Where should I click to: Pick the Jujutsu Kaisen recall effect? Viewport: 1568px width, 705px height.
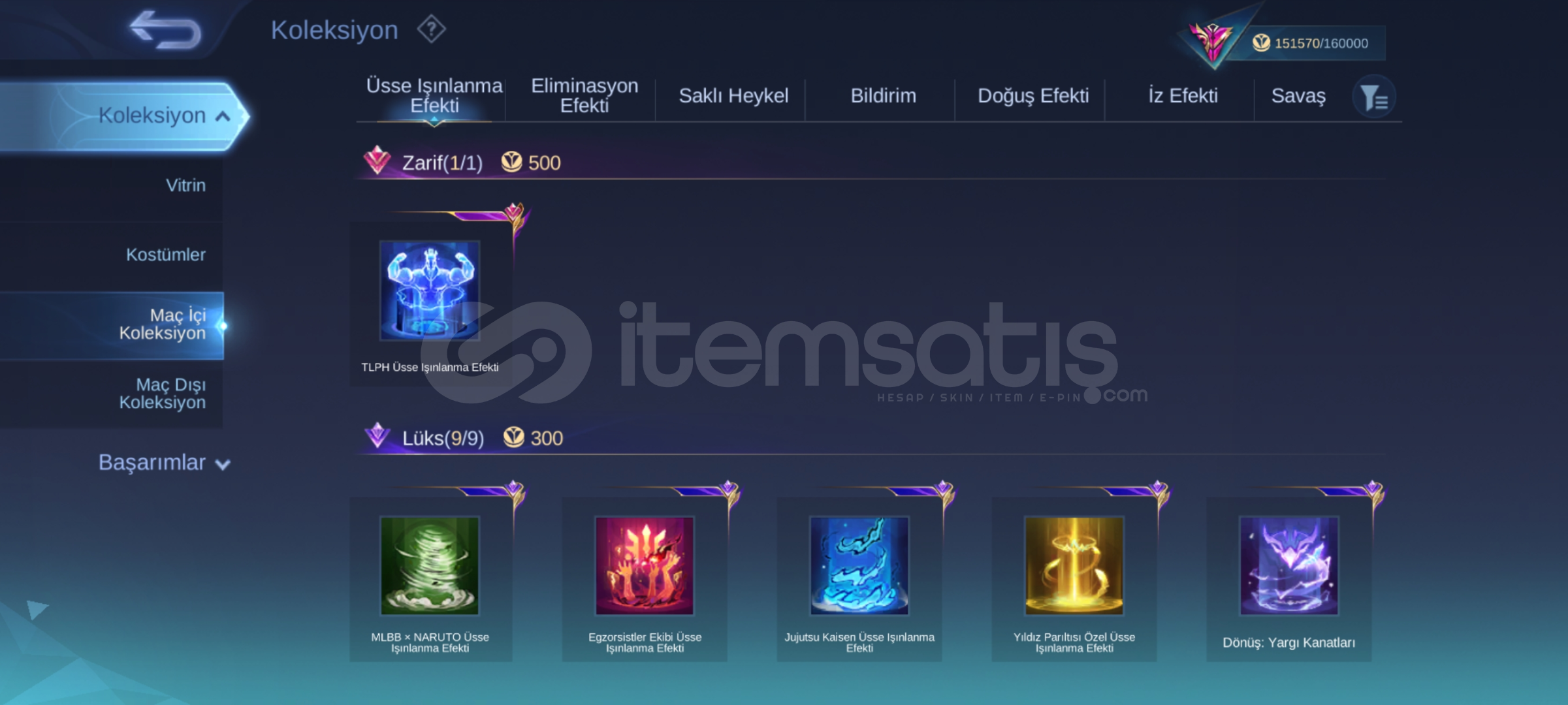click(x=859, y=566)
